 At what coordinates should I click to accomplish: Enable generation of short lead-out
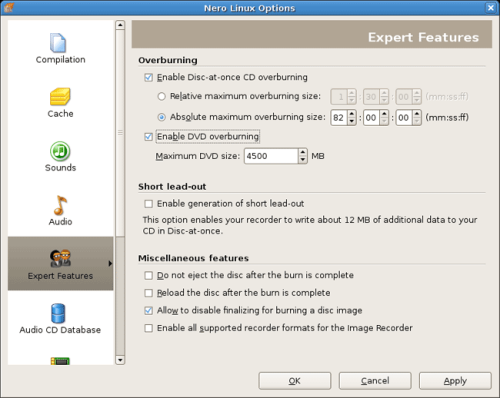tap(148, 204)
